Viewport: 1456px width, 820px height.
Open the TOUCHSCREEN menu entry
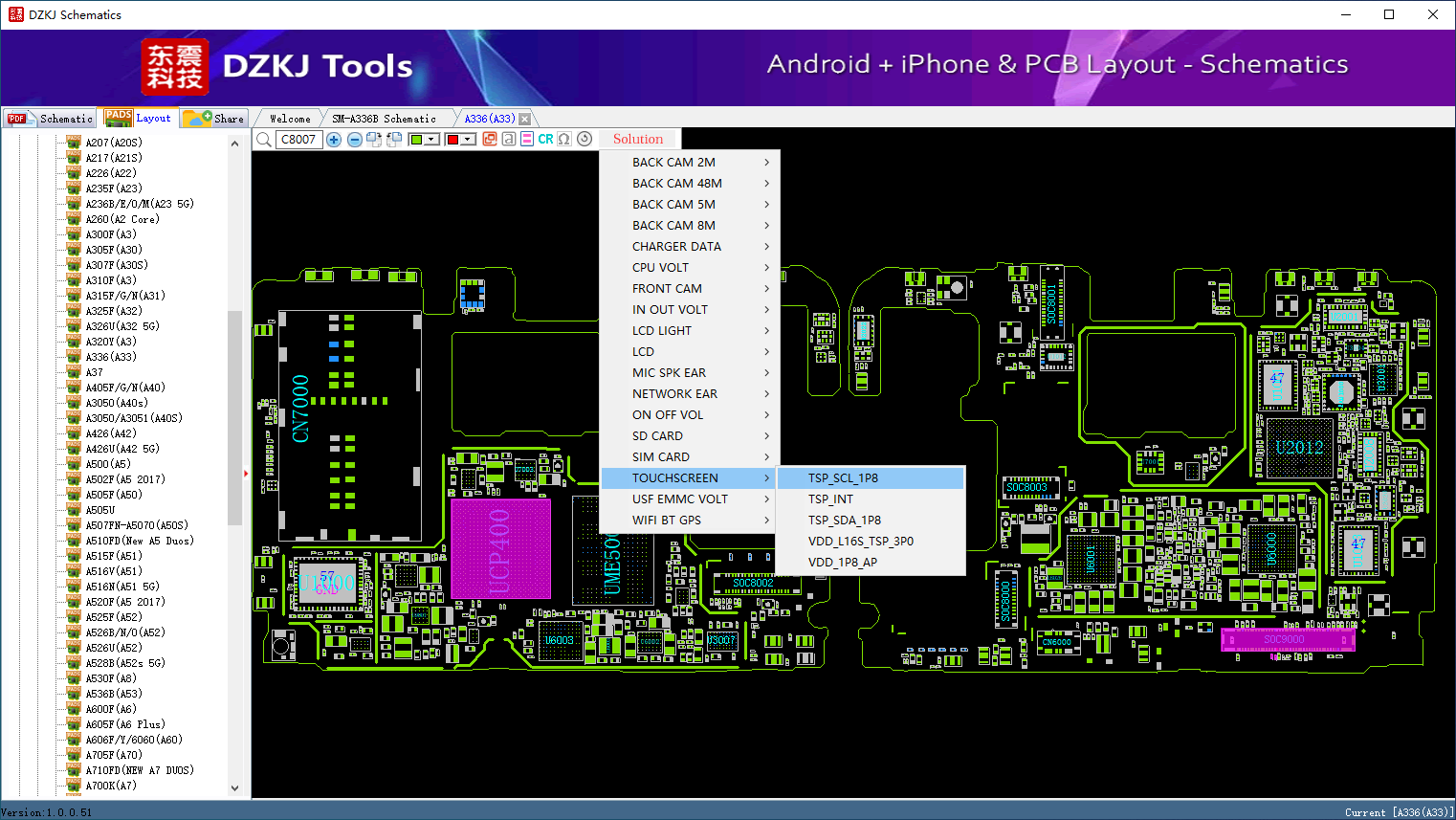tap(690, 478)
